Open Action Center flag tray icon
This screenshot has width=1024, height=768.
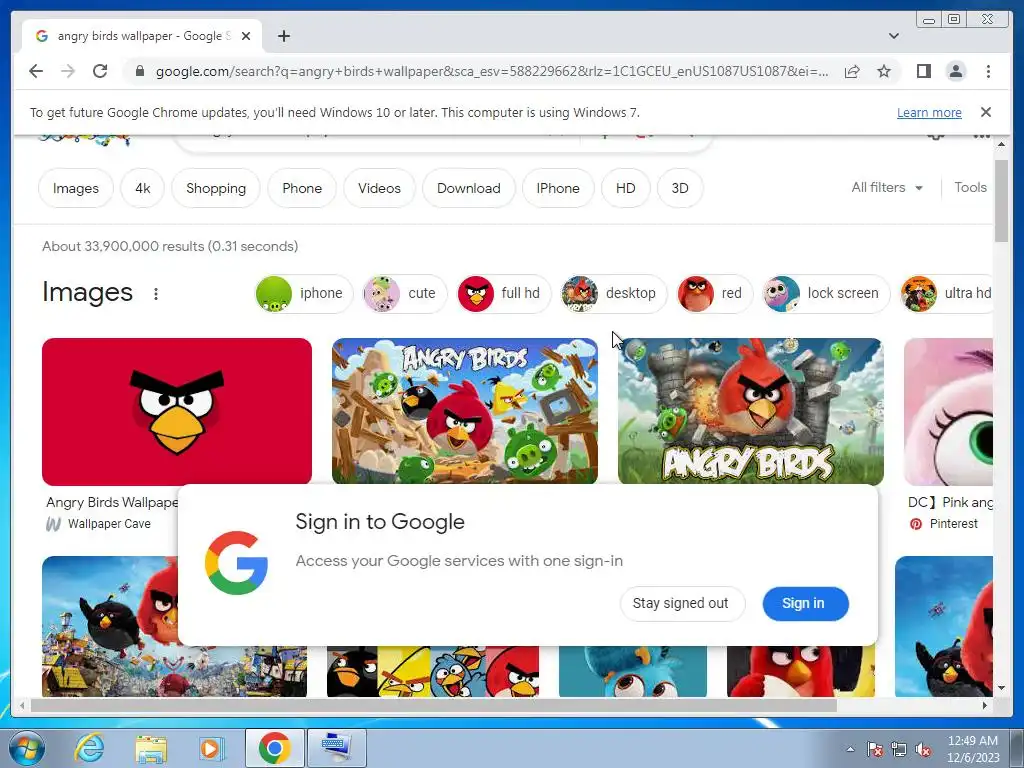(875, 750)
